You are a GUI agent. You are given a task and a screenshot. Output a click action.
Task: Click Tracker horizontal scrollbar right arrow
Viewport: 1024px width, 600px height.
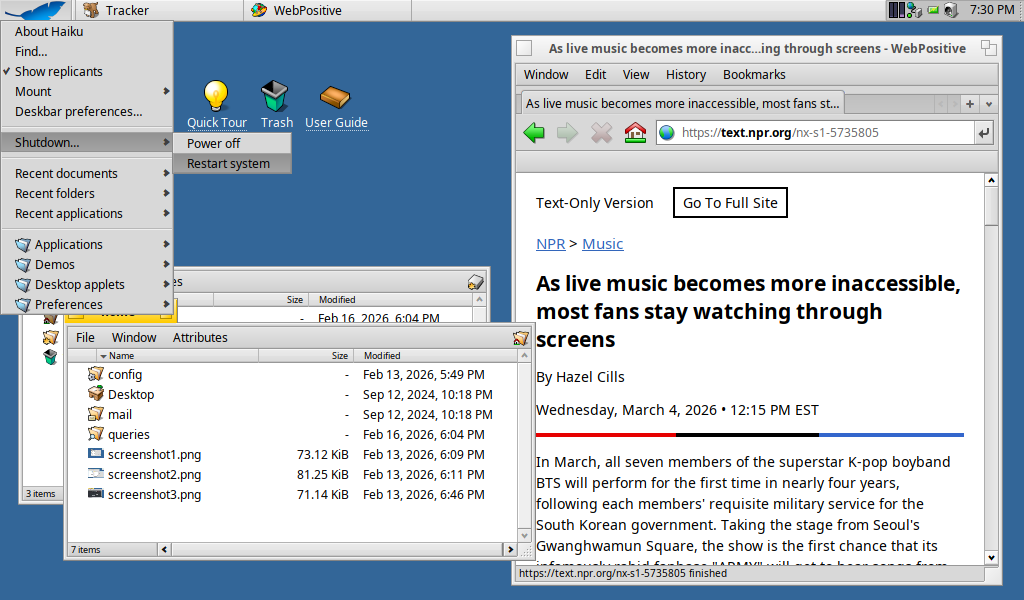(511, 550)
